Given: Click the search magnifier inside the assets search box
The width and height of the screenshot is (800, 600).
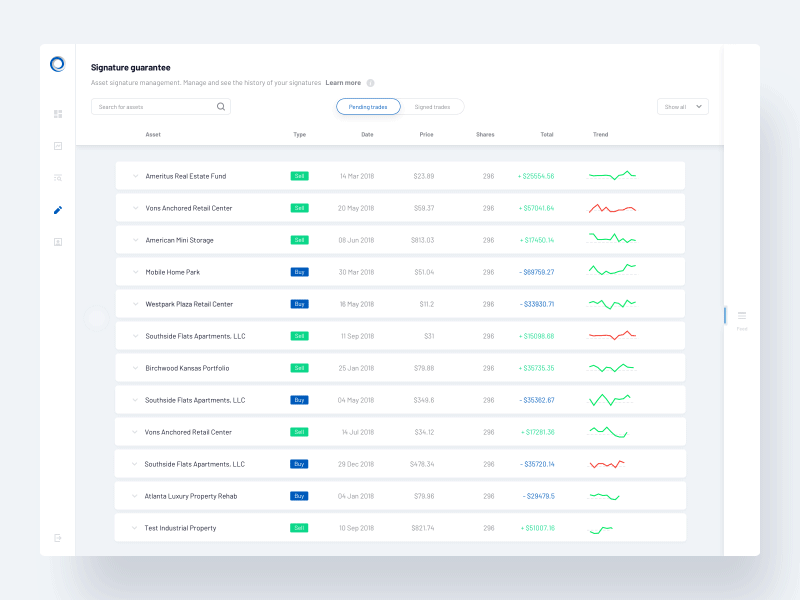Looking at the screenshot, I should pos(221,106).
